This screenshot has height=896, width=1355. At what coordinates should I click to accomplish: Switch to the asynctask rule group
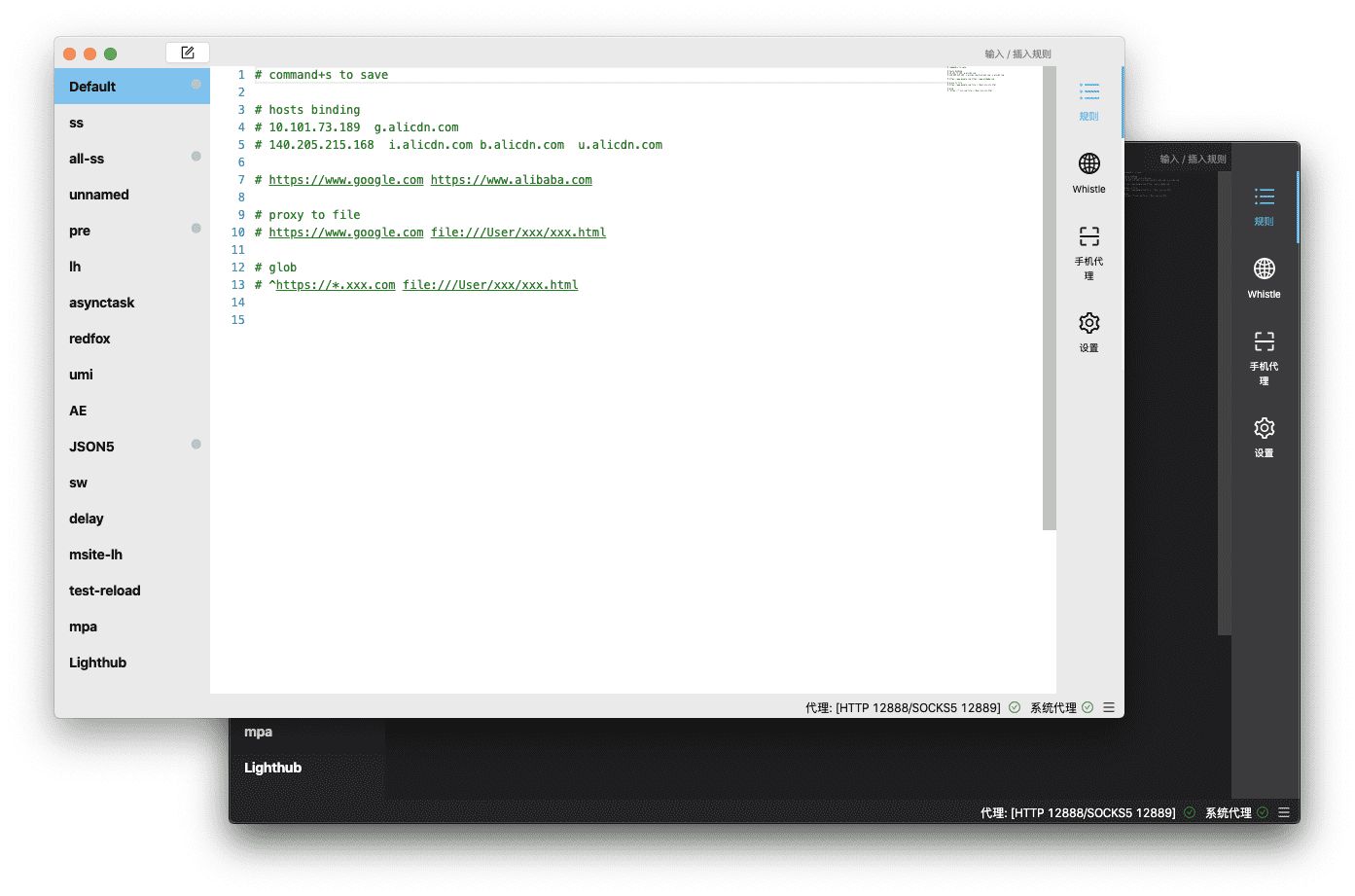pos(101,302)
